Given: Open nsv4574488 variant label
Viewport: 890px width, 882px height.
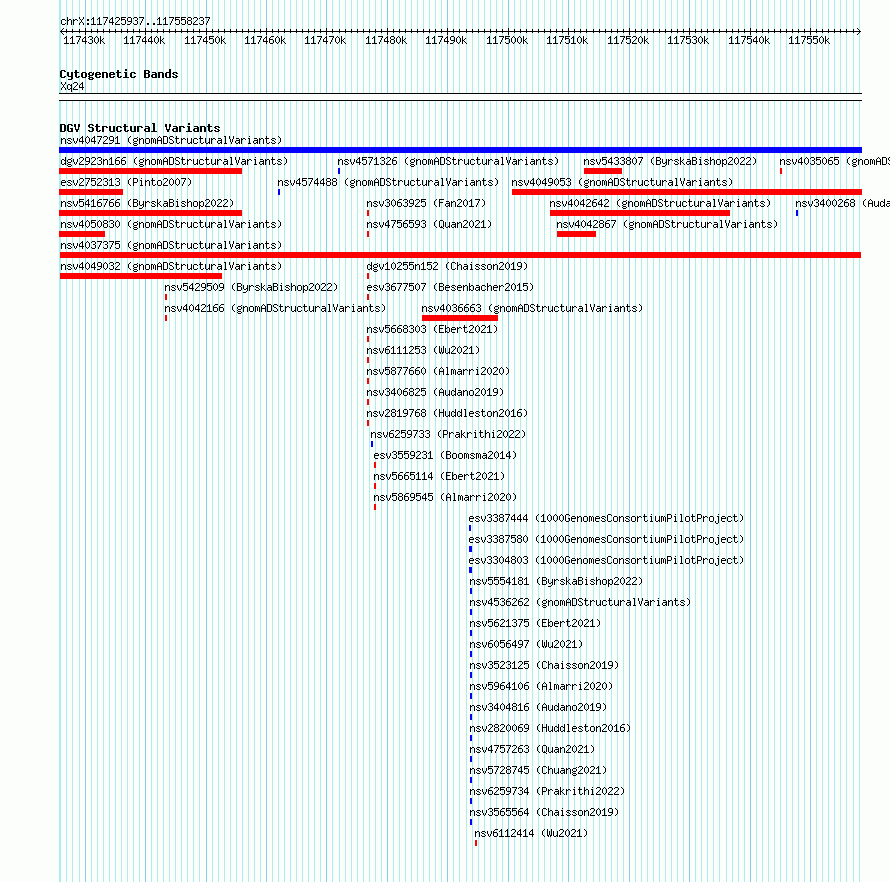Looking at the screenshot, I should tap(388, 182).
